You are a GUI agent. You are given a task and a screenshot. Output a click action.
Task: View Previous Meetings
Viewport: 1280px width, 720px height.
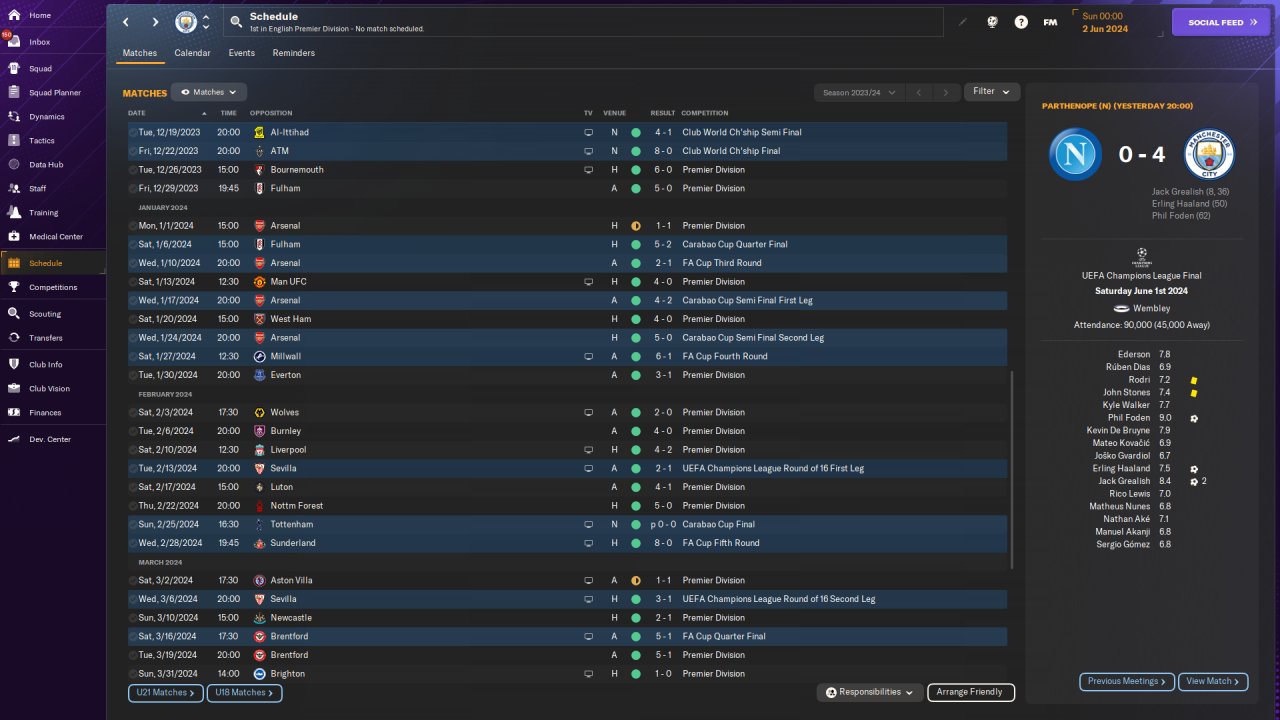1127,681
